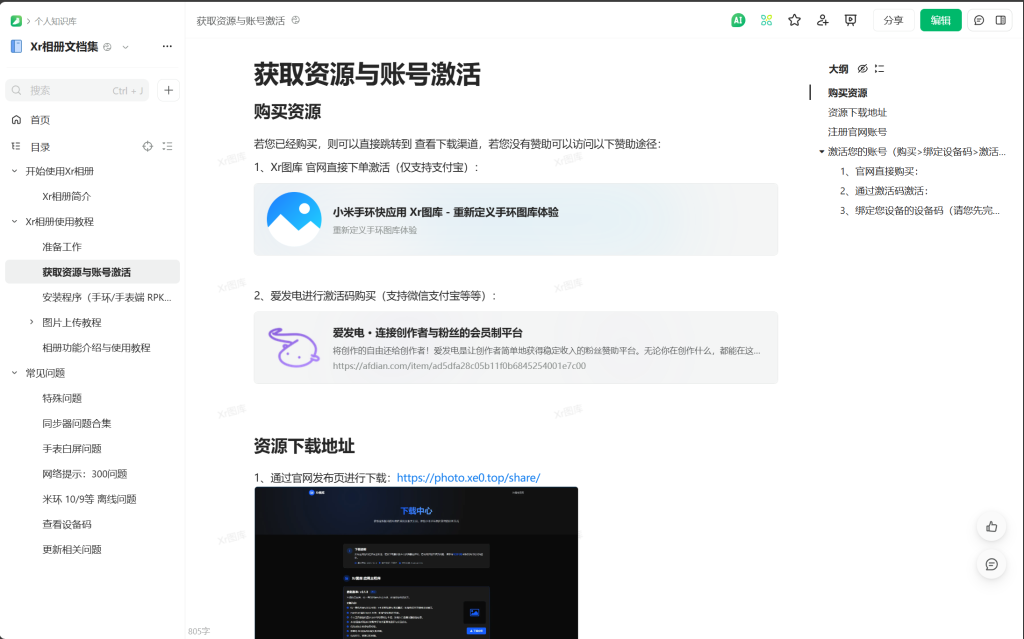Open the four-dot apps icon in header
The image size is (1024, 639).
pyautogui.click(x=766, y=20)
